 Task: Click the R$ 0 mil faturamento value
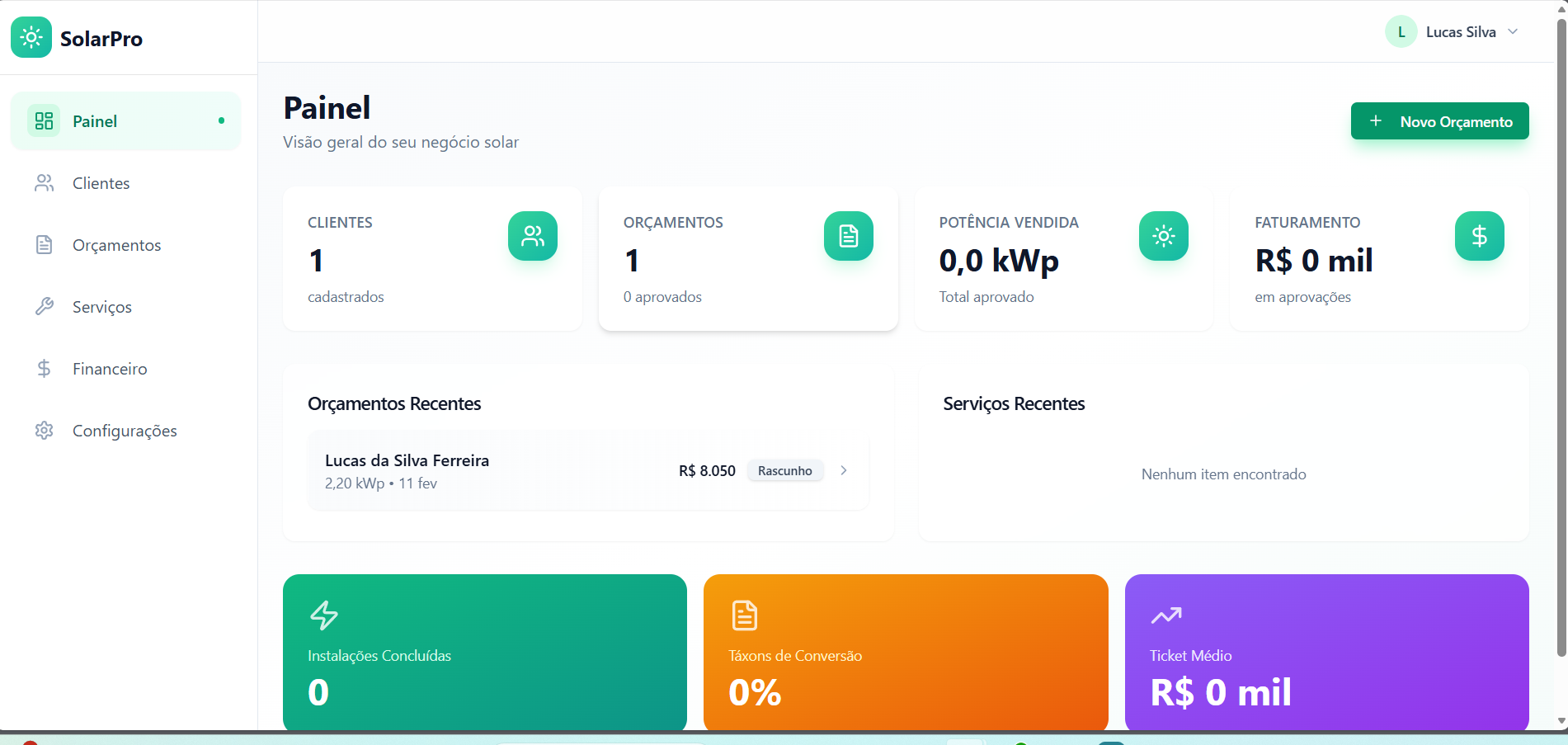point(1314,261)
